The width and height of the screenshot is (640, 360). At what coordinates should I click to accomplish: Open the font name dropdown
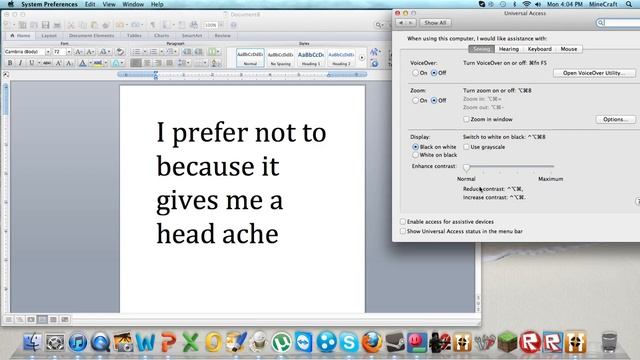tap(48, 52)
